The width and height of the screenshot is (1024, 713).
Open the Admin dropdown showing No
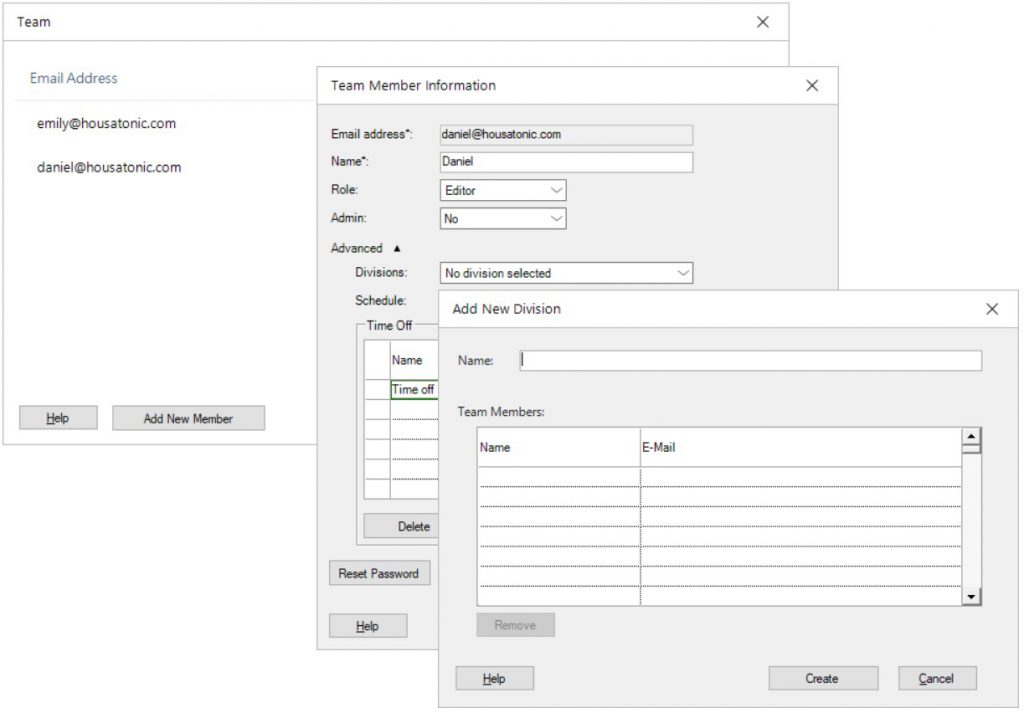coord(502,218)
